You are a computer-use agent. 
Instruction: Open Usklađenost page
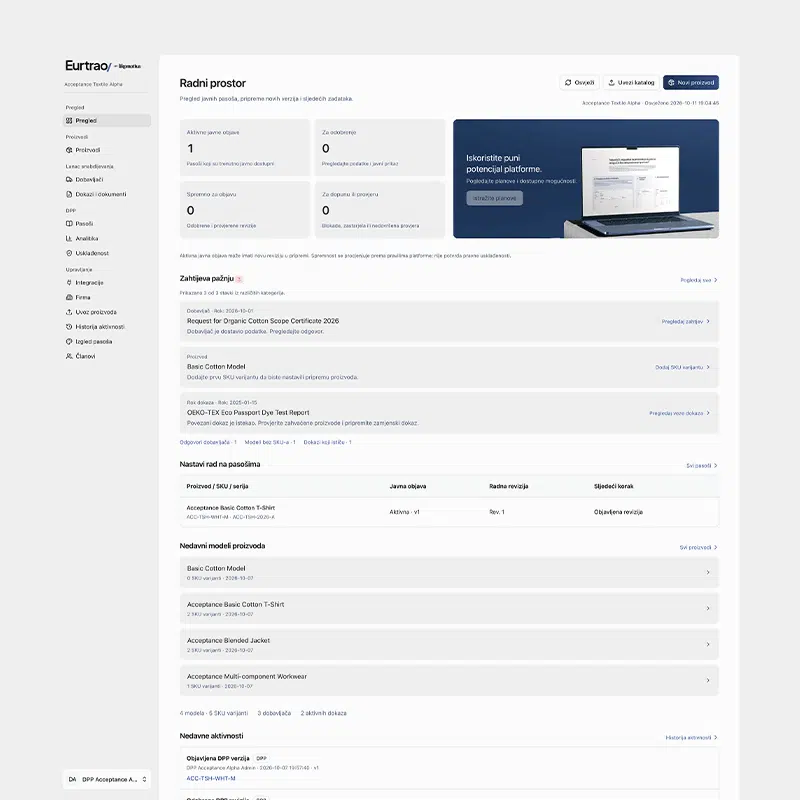(x=107, y=253)
